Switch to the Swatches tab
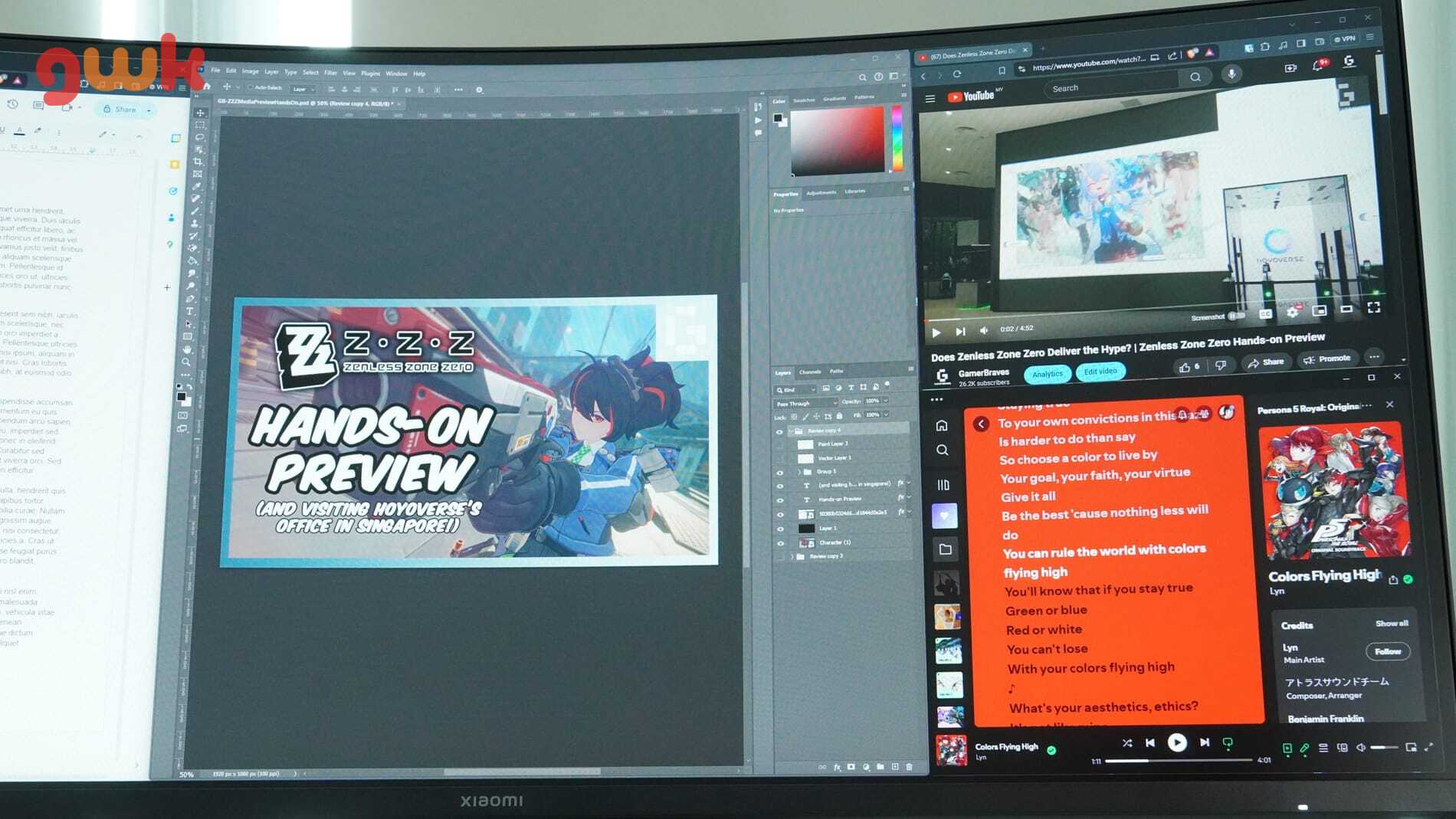1456x819 pixels. (x=804, y=100)
